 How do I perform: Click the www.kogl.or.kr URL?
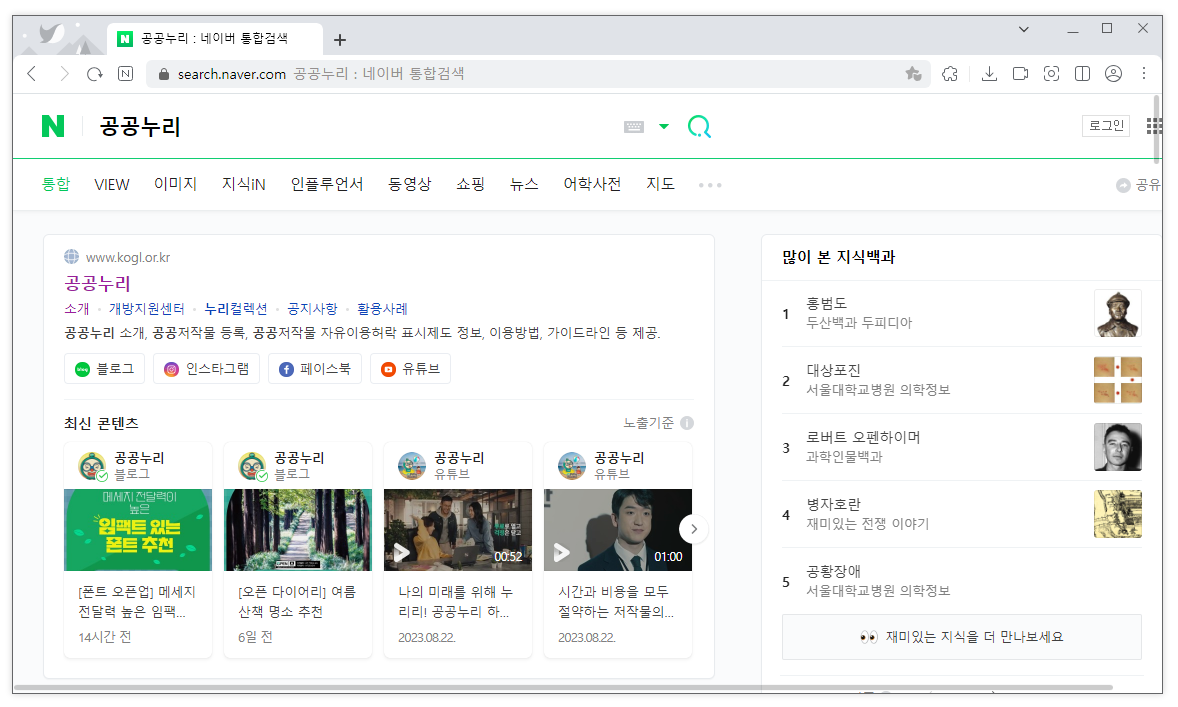click(128, 257)
